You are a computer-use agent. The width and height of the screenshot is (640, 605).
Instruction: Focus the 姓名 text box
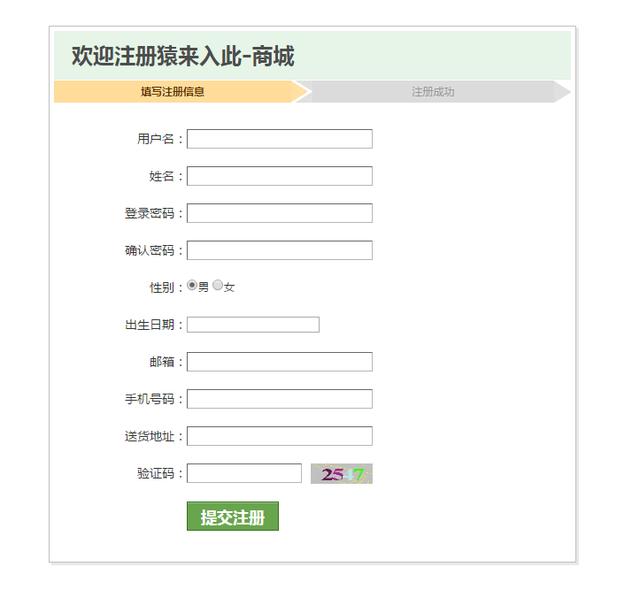[x=280, y=176]
